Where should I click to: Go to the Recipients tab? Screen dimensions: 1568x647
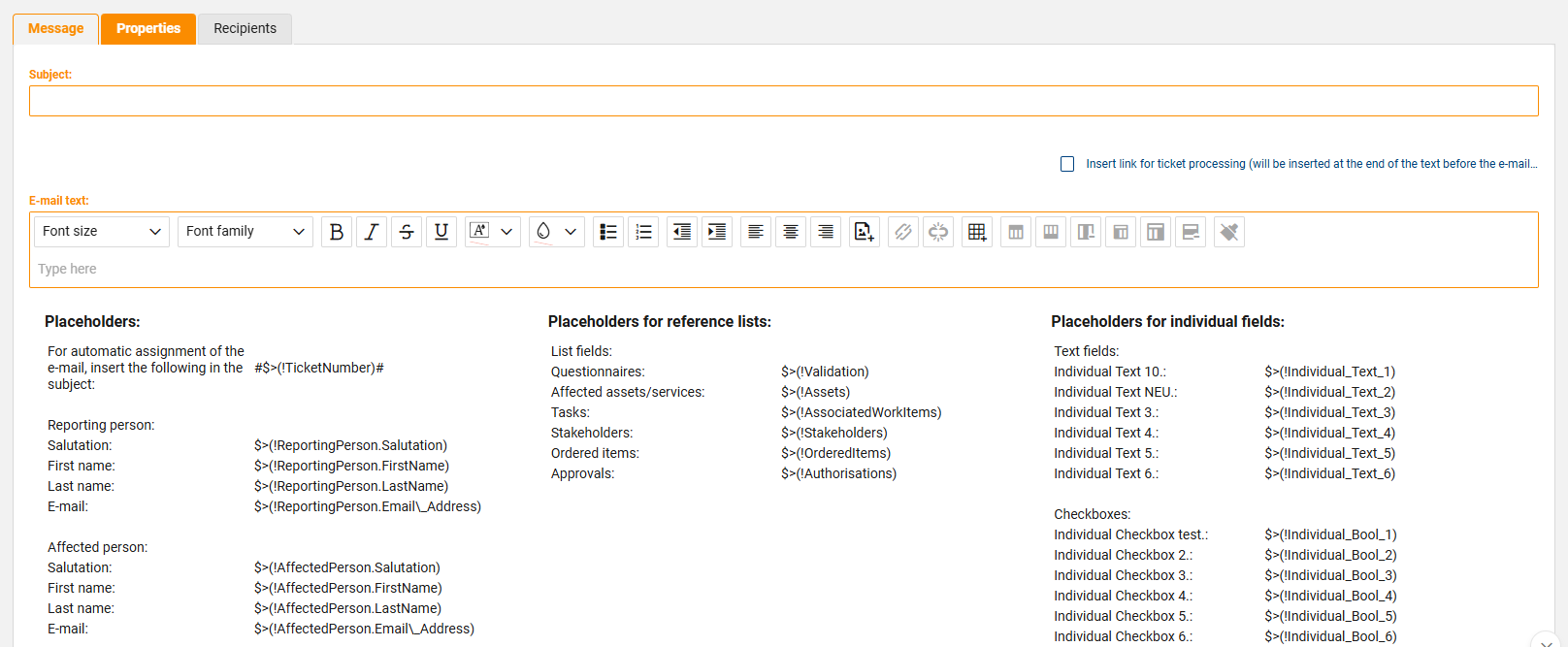tap(245, 28)
